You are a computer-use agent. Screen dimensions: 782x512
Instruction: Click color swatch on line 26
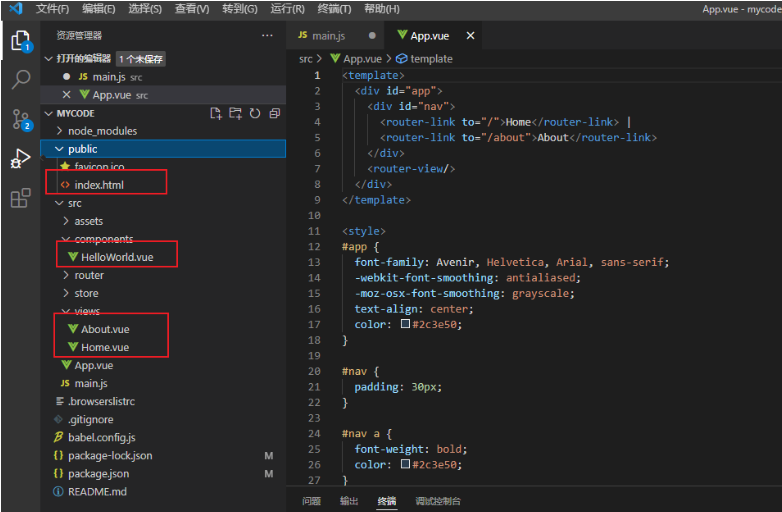(405, 464)
